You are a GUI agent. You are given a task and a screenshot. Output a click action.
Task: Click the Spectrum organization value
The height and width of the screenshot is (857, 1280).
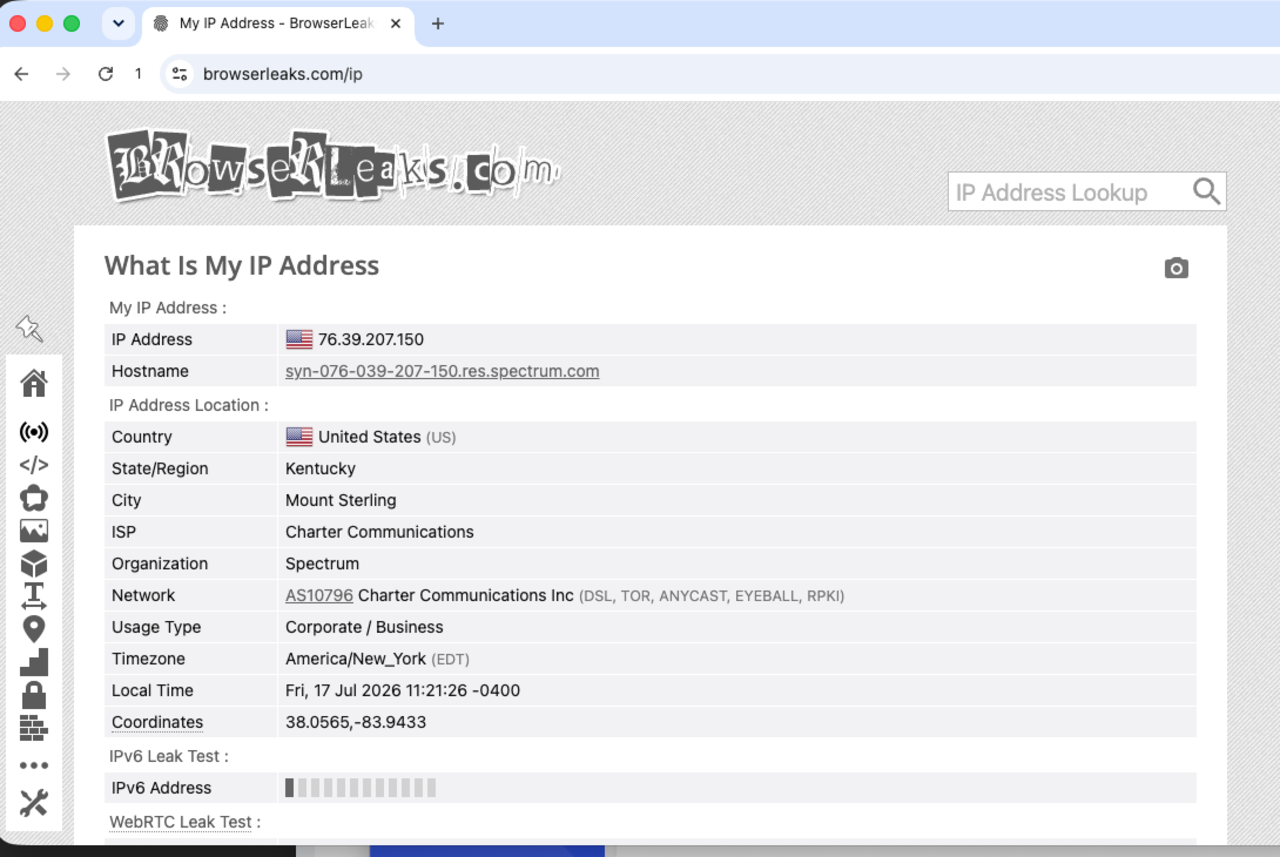pyautogui.click(x=322, y=563)
